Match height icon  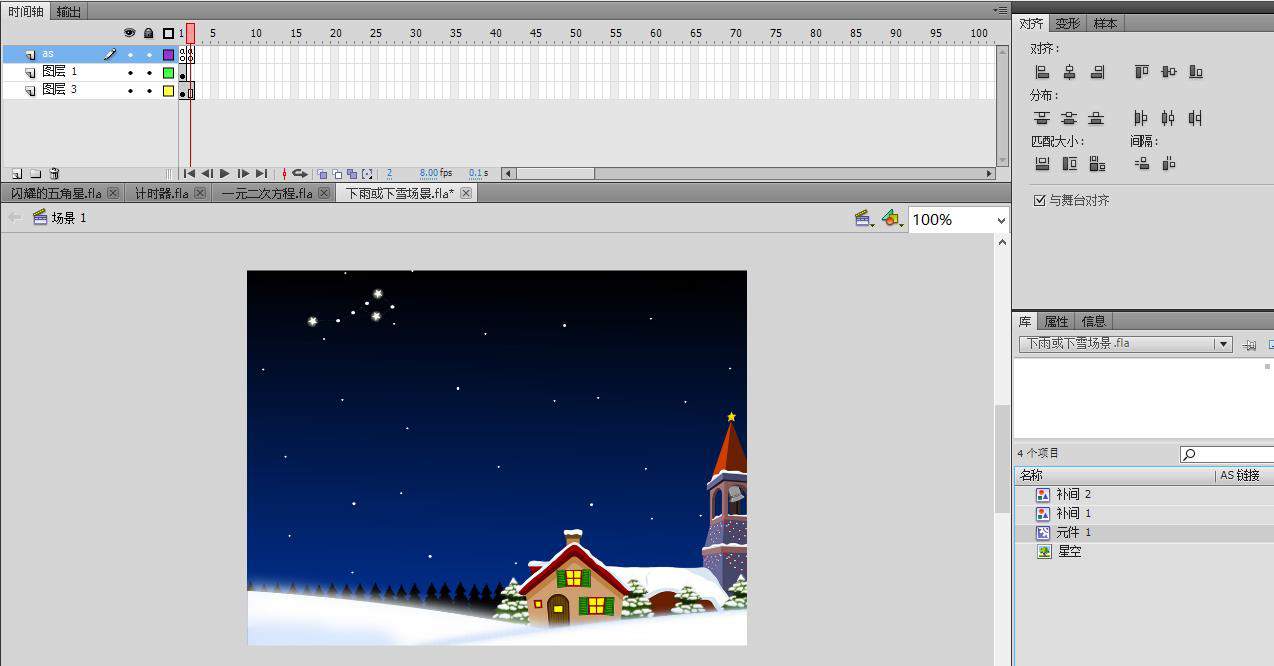pyautogui.click(x=1069, y=164)
